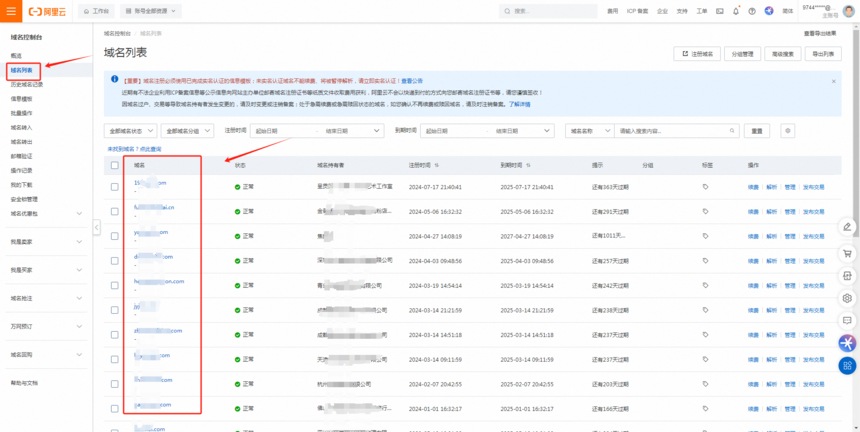Open the orange hamburger menu

pos(10,10)
